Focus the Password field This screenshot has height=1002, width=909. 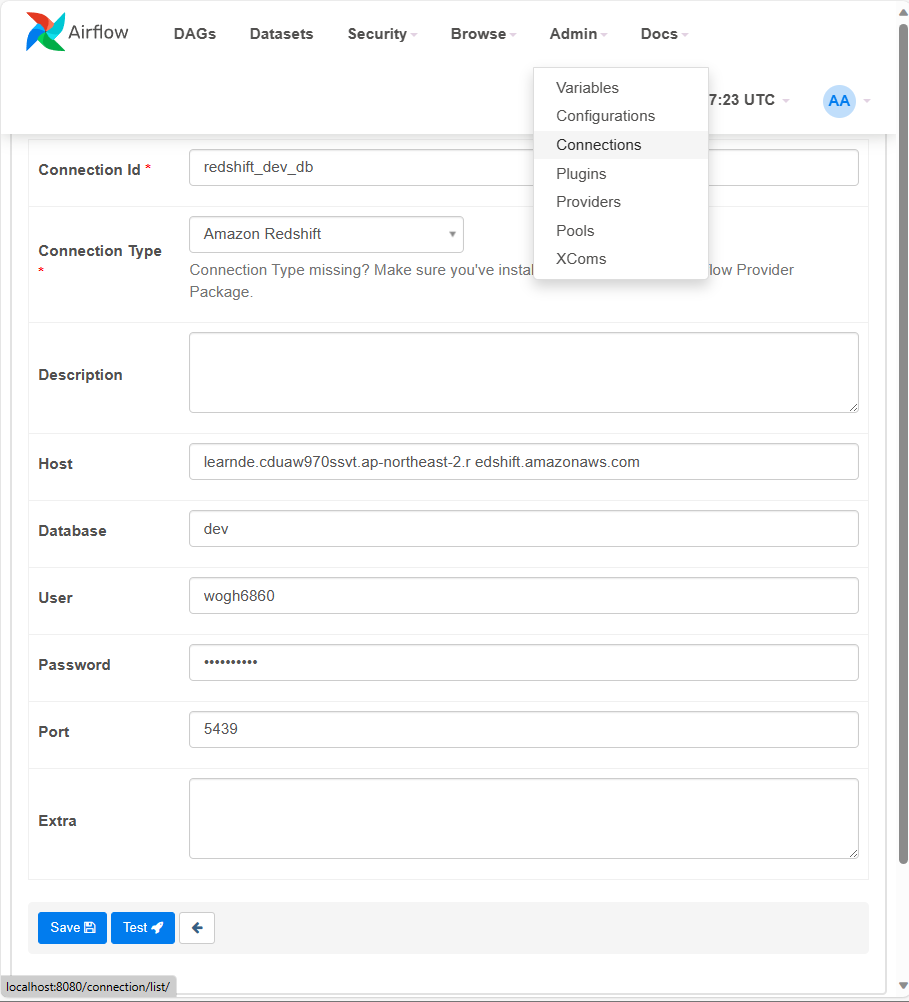524,663
